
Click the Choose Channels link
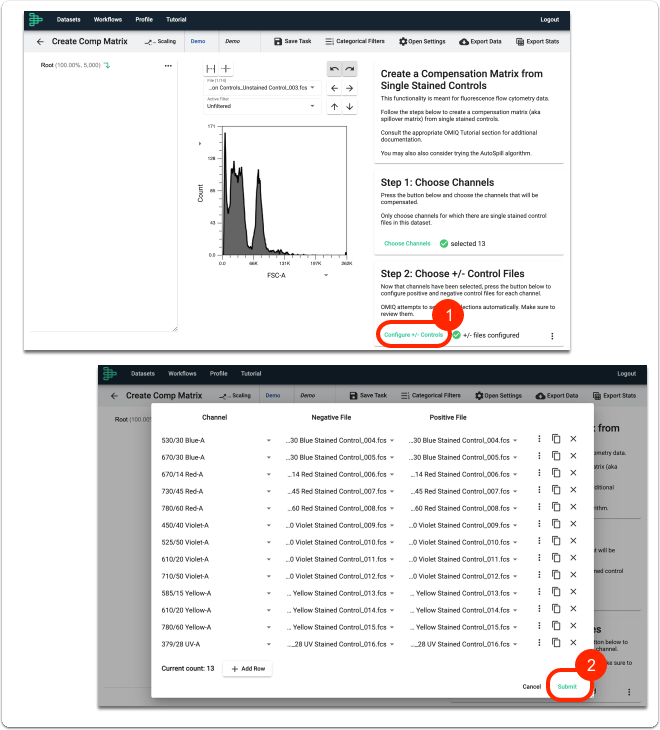pos(407,243)
